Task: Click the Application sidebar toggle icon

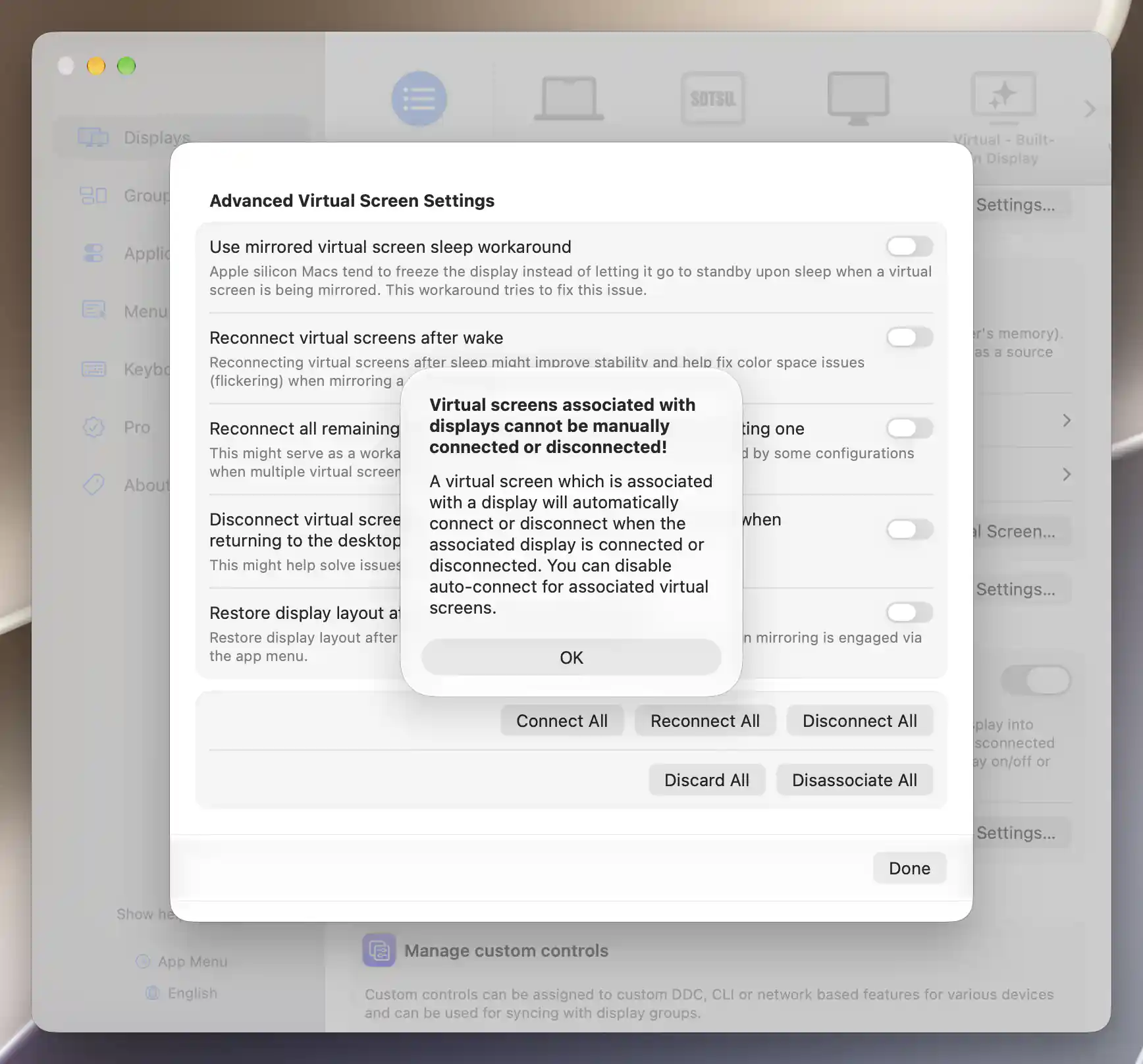Action: click(93, 253)
